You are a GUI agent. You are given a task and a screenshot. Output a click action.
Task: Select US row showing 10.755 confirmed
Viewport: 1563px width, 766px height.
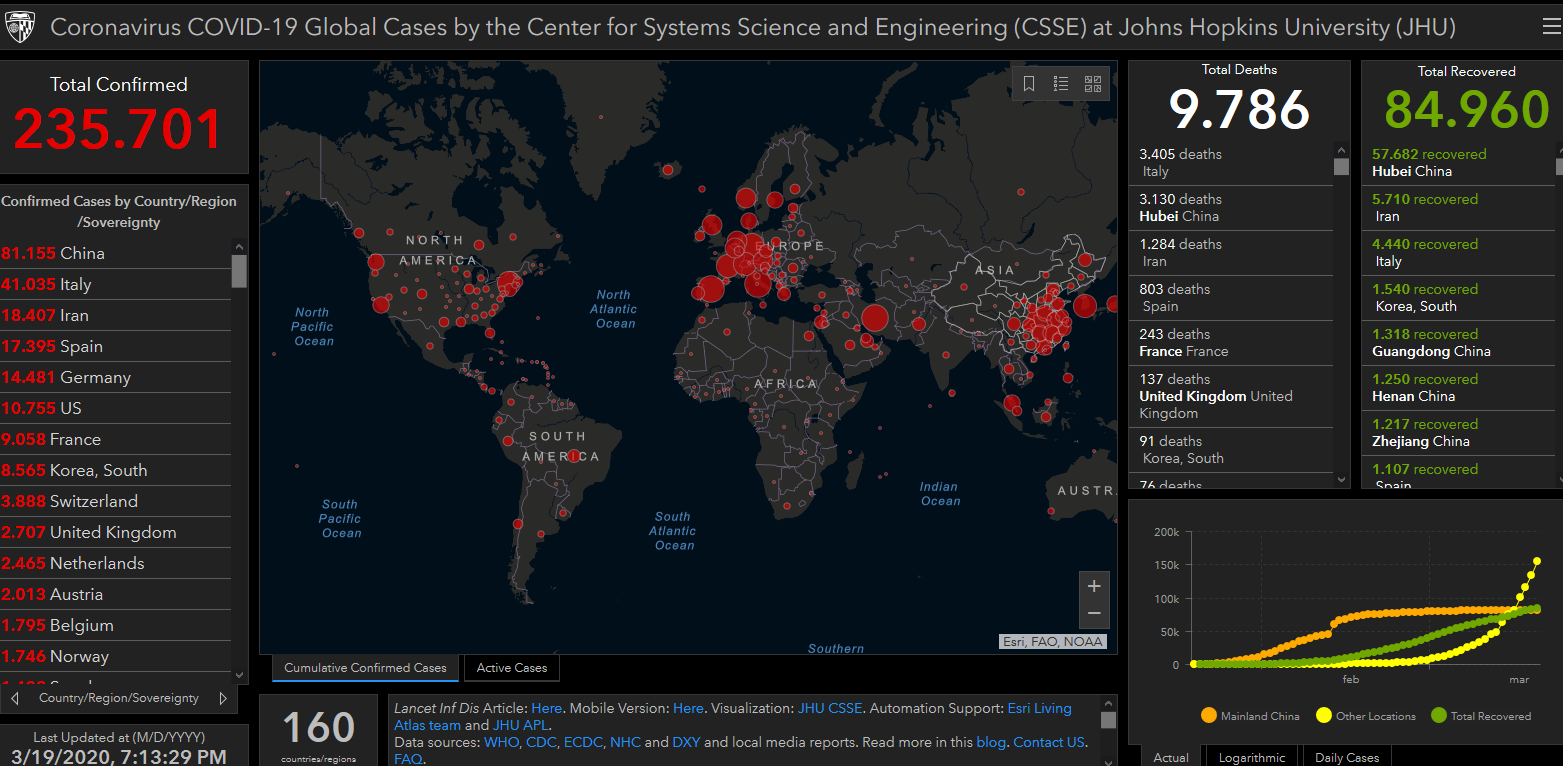pyautogui.click(x=115, y=408)
